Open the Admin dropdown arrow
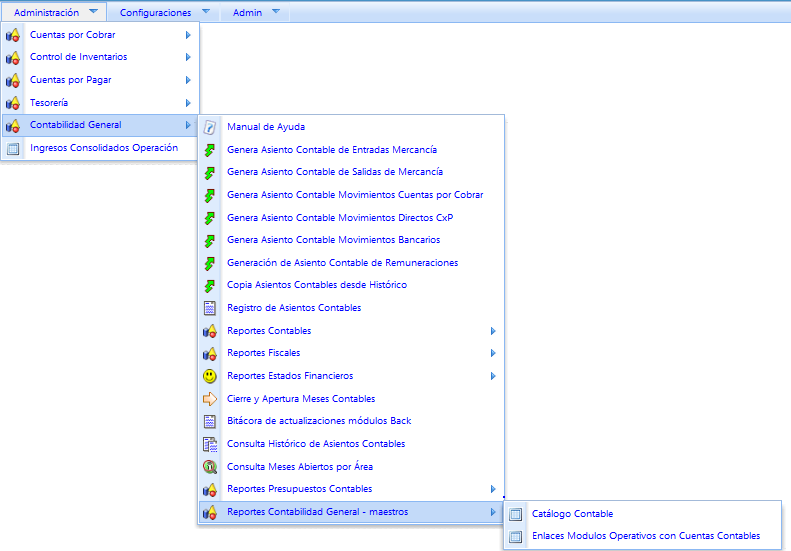The width and height of the screenshot is (791, 551). tap(275, 11)
